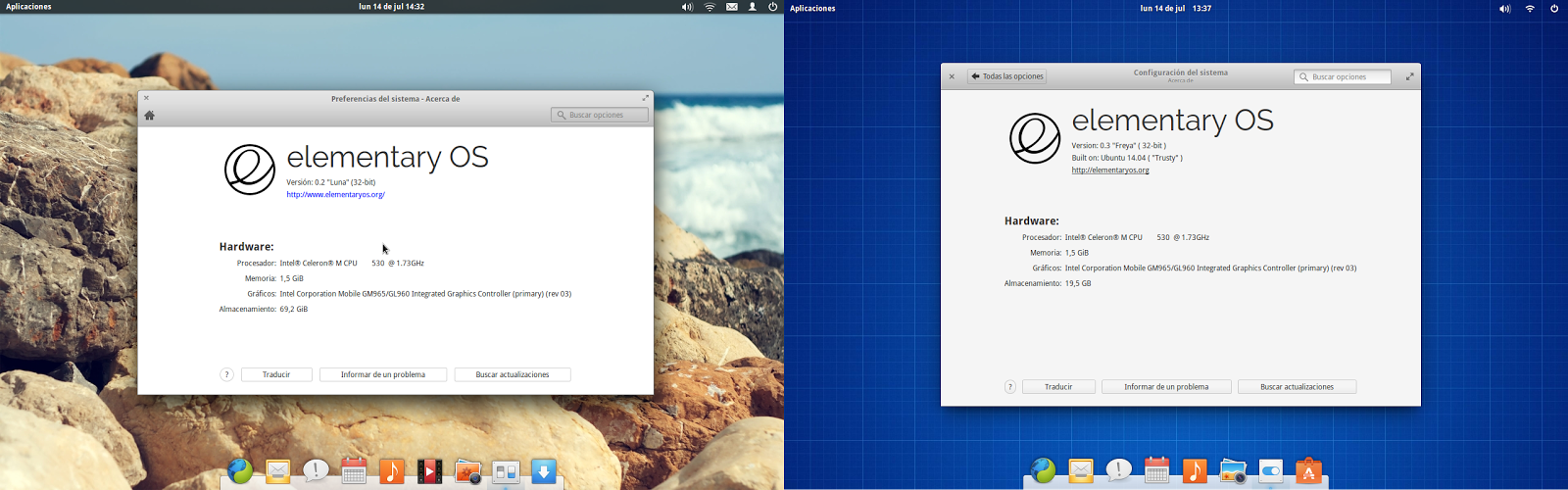Focus Buscar opciones field in Luna window
The image size is (1568, 490).
tap(600, 115)
